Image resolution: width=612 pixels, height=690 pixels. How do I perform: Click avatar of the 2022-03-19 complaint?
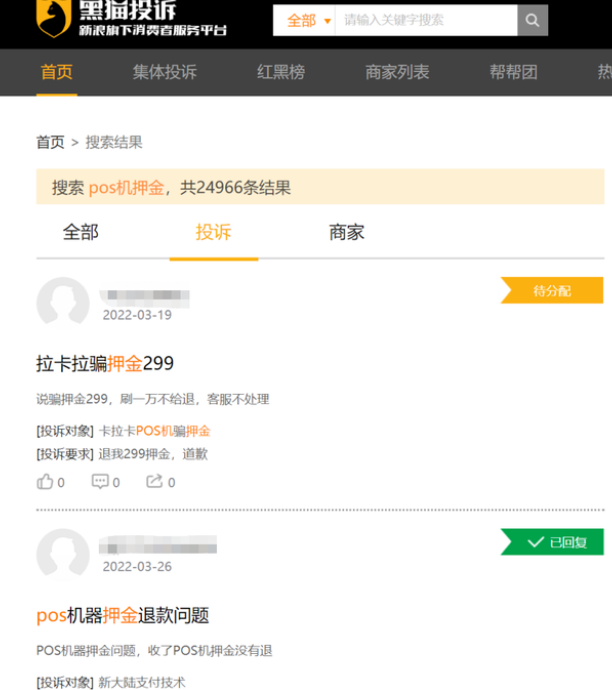point(63,303)
